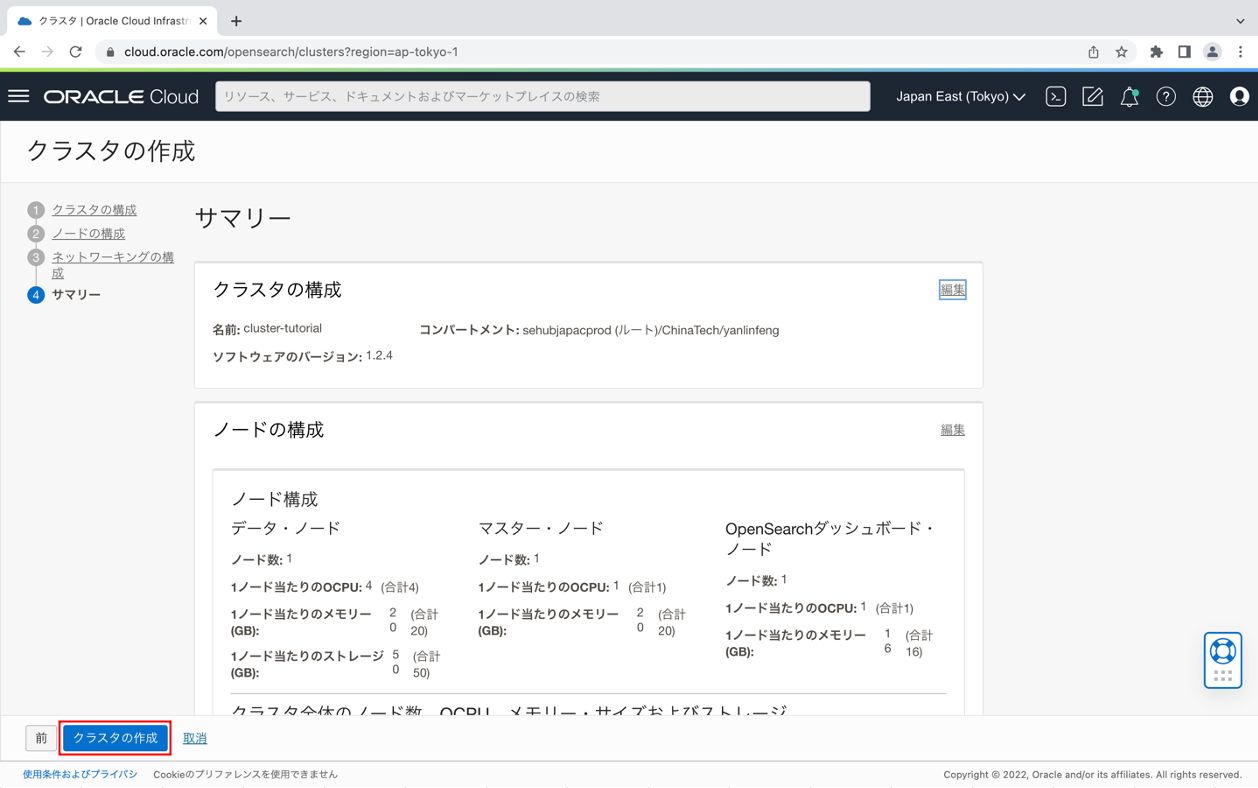1258x788 pixels.
Task: Bookmark the page with the star icon
Action: [x=1121, y=51]
